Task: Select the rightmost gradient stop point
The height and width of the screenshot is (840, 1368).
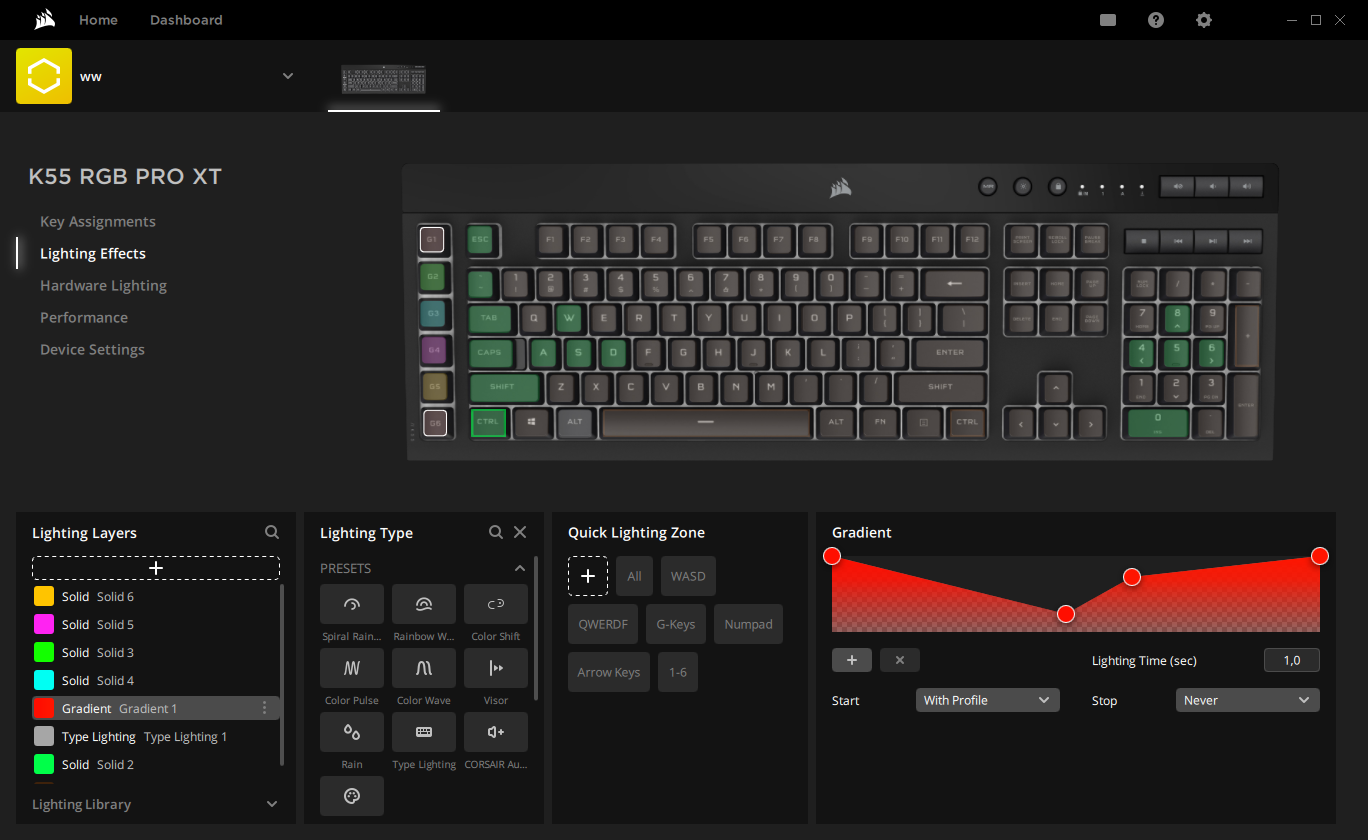Action: coord(1319,556)
